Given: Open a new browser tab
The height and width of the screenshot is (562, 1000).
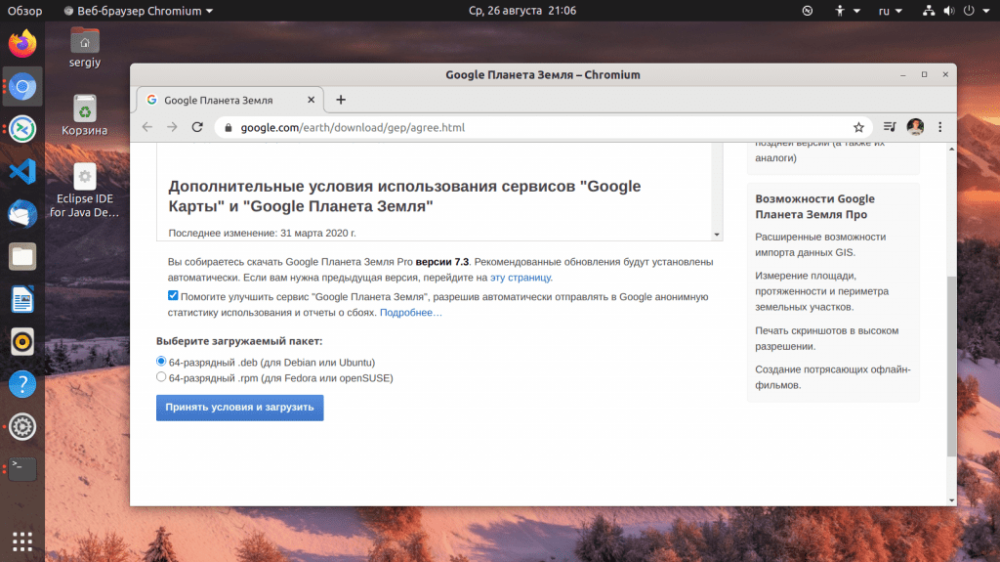Looking at the screenshot, I should [341, 100].
